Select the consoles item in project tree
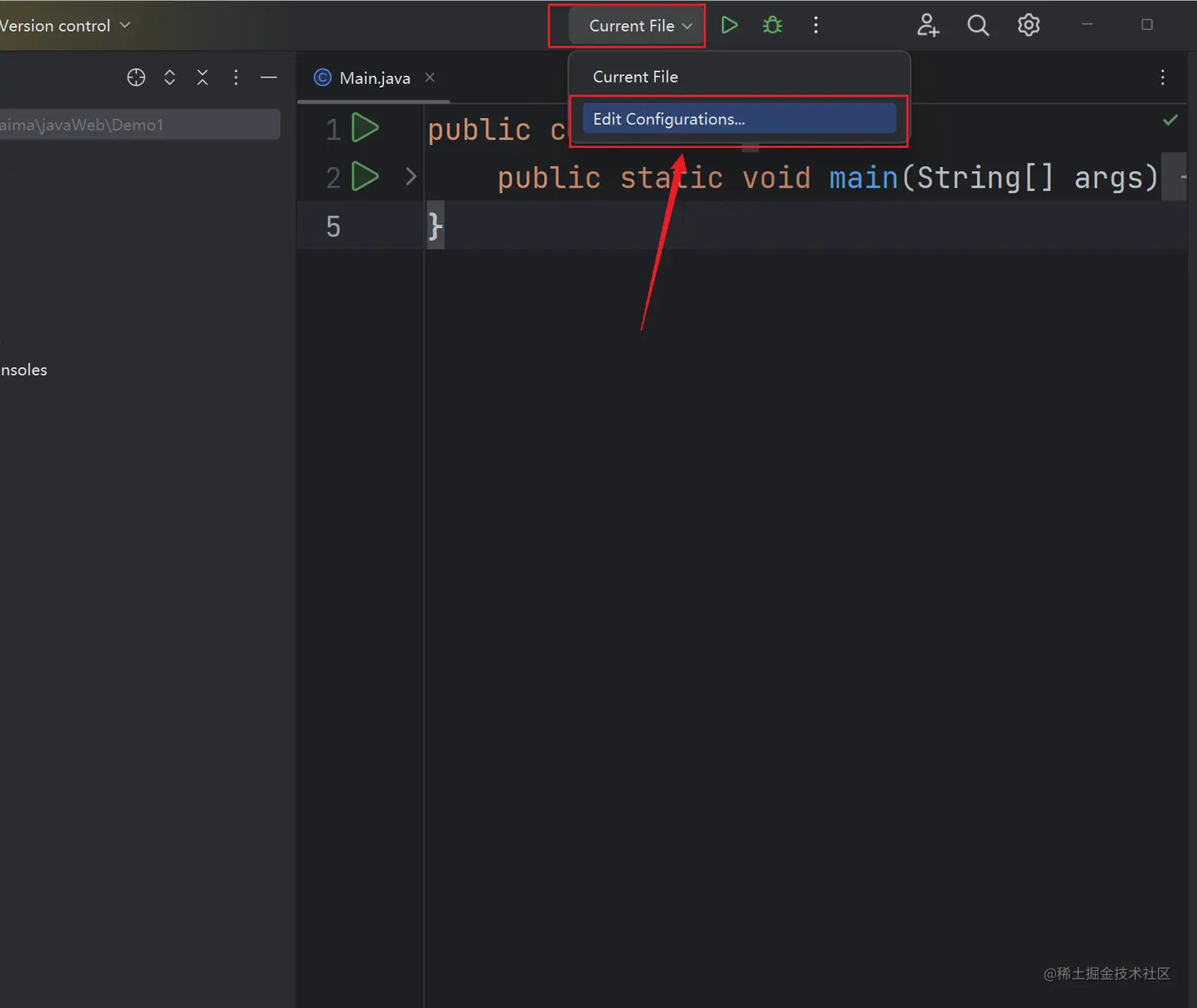This screenshot has width=1197, height=1008. tap(24, 370)
